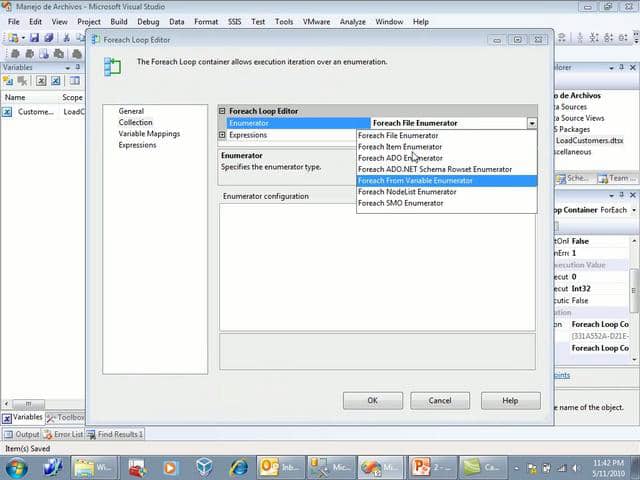Click the Help button in dialog
Screen dimensions: 640x480
click(x=510, y=401)
